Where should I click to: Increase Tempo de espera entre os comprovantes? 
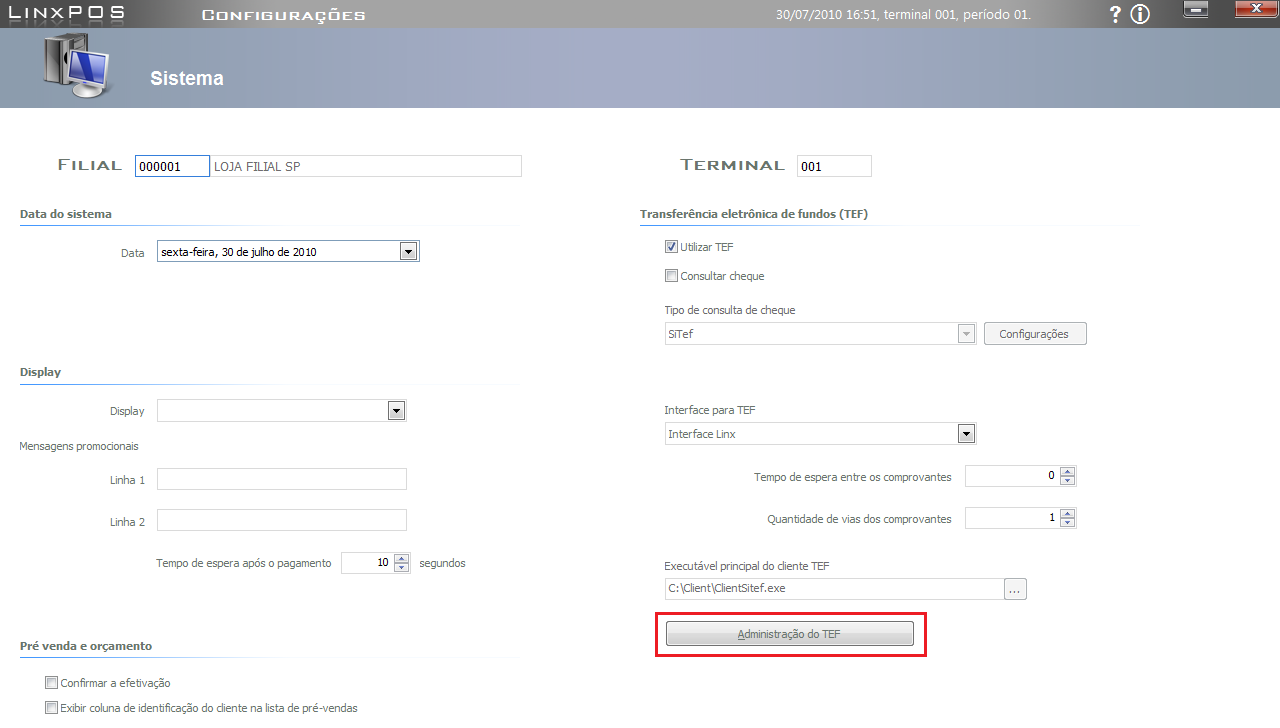tap(1068, 471)
